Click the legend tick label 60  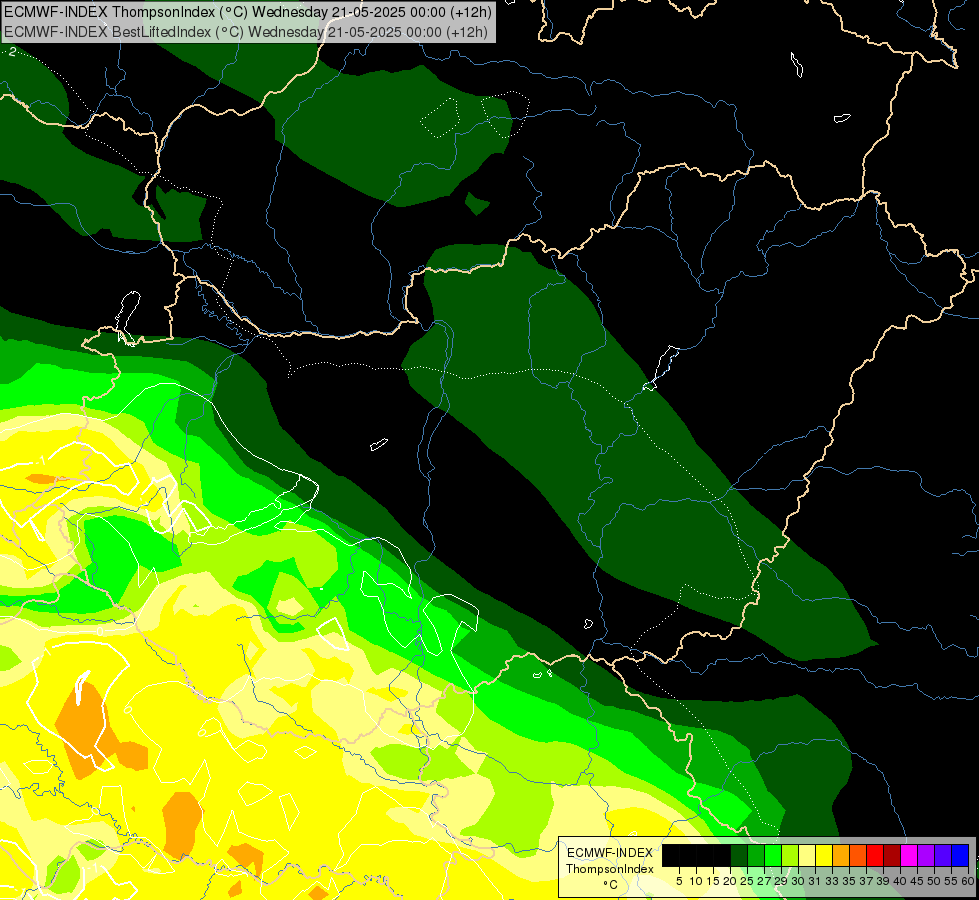tap(968, 881)
